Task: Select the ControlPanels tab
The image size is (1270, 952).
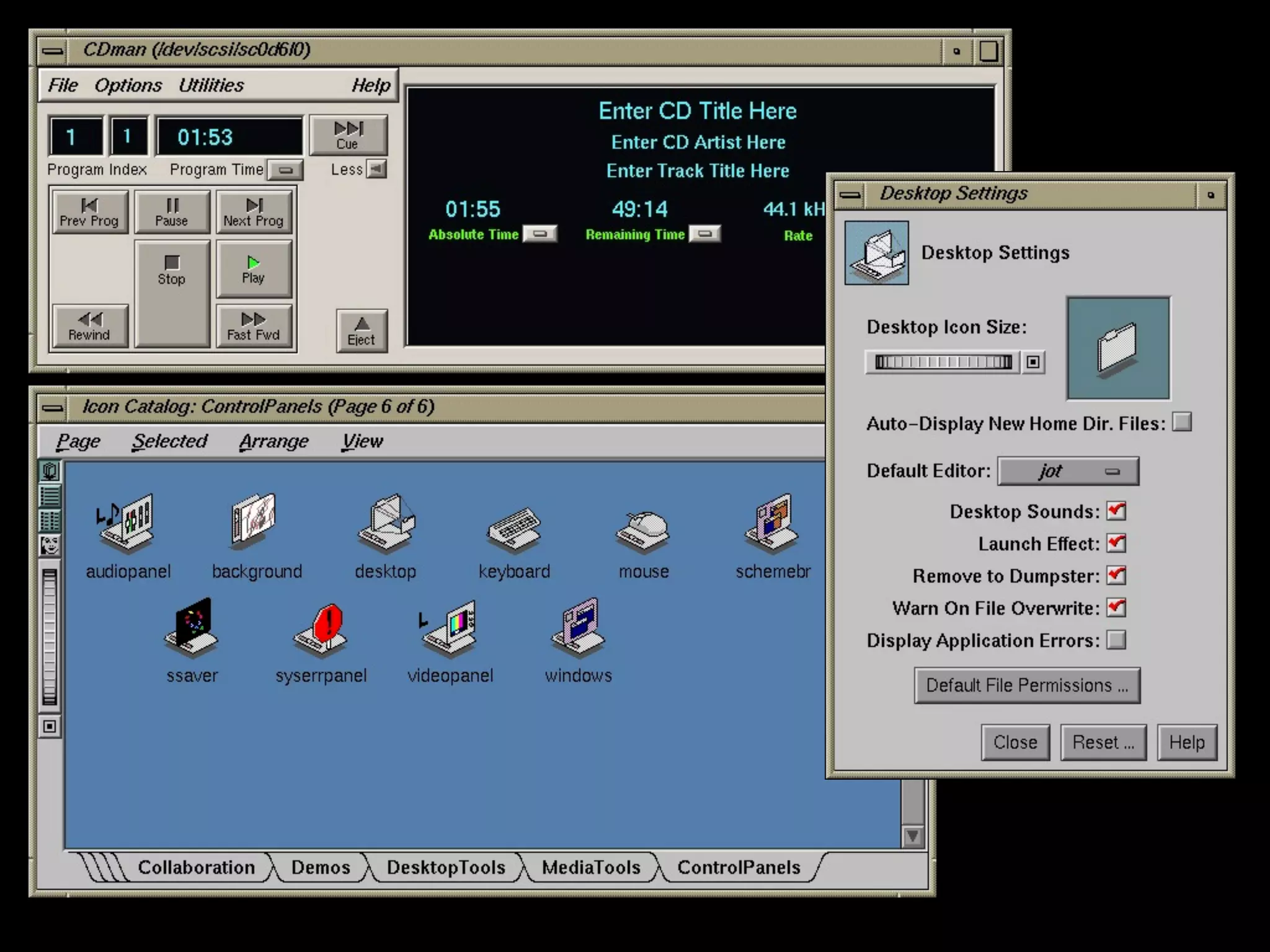Action: pos(739,867)
